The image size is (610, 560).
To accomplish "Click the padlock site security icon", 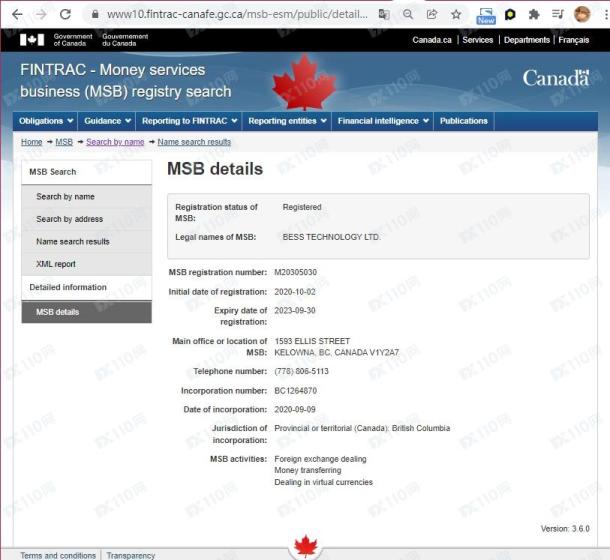I will pos(95,14).
